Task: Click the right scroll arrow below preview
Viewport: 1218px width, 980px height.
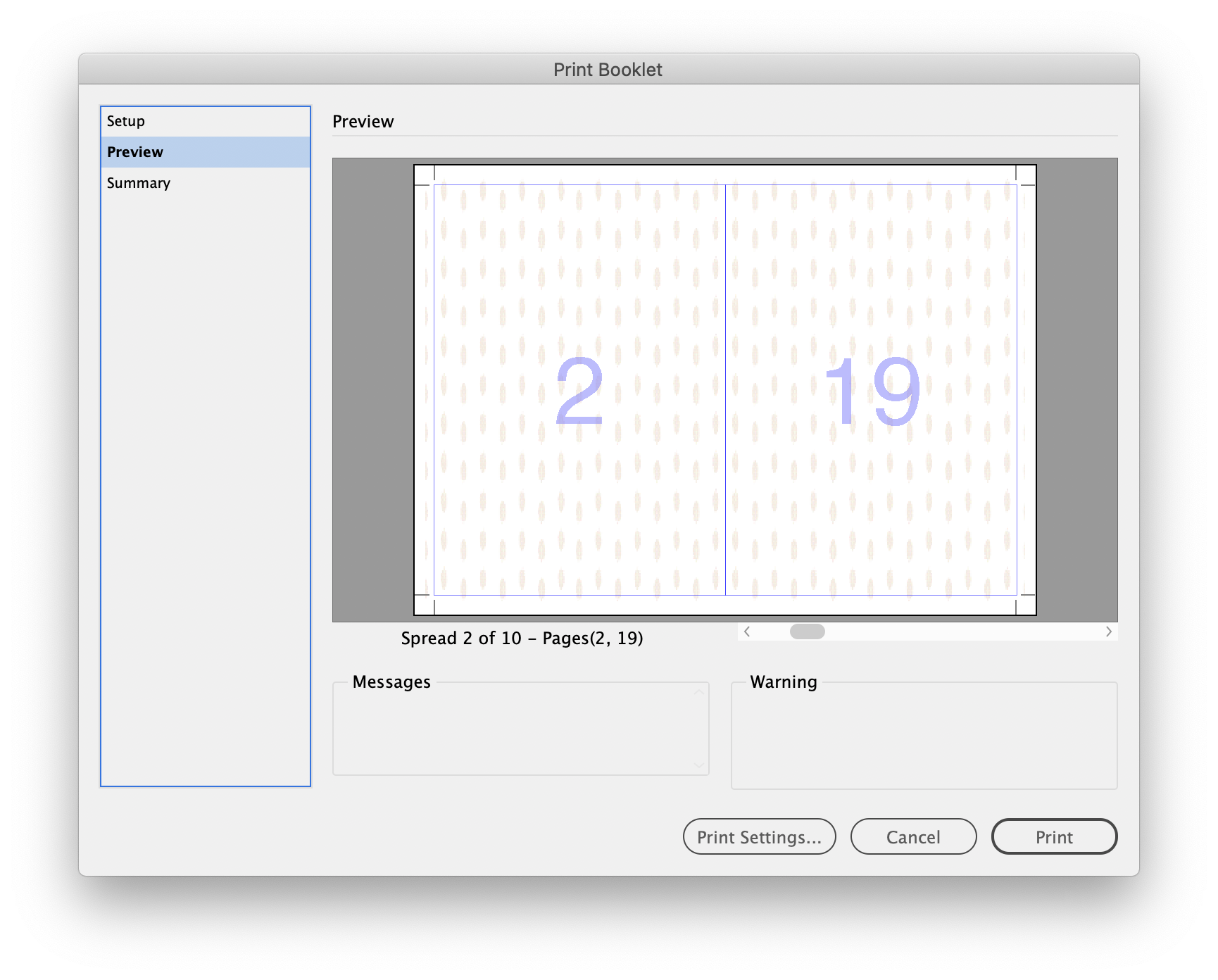Action: pos(1110,632)
